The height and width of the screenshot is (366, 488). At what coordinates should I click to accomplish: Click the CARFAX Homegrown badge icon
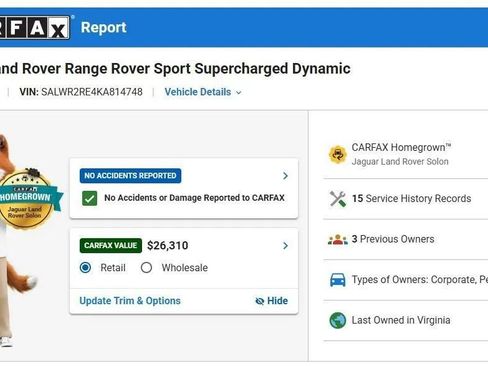[337, 155]
